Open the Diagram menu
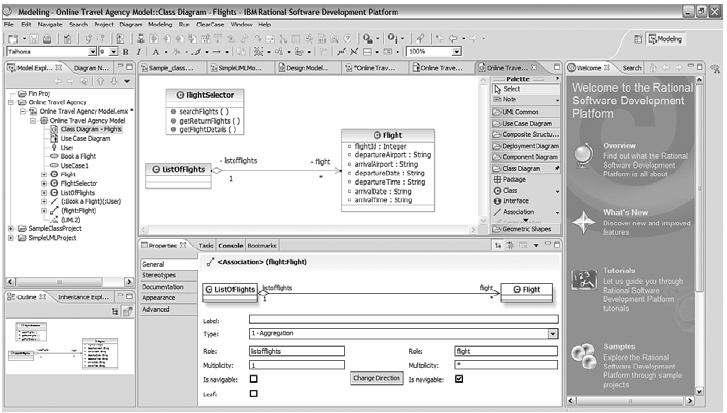 pyautogui.click(x=131, y=25)
